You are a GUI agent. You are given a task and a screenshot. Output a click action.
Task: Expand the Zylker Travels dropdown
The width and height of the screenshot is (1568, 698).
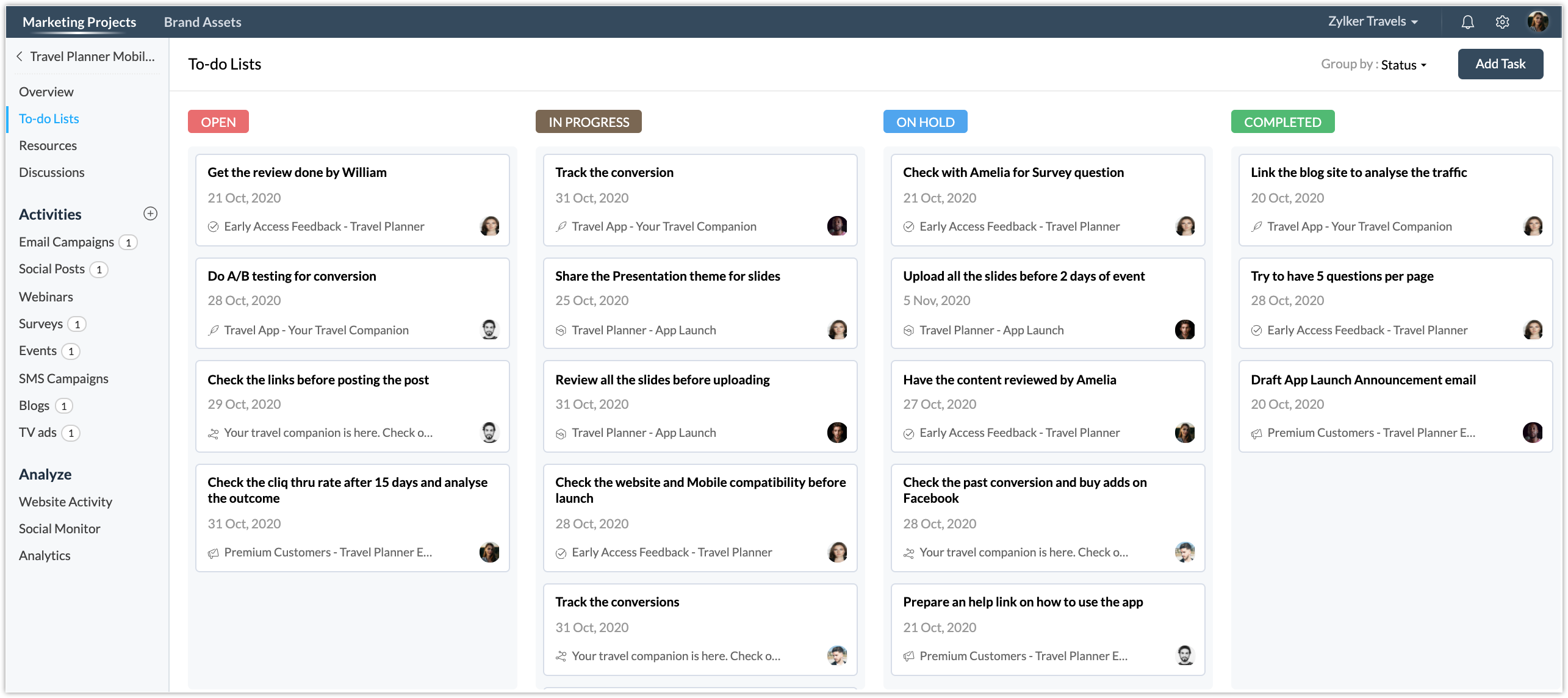[1373, 21]
